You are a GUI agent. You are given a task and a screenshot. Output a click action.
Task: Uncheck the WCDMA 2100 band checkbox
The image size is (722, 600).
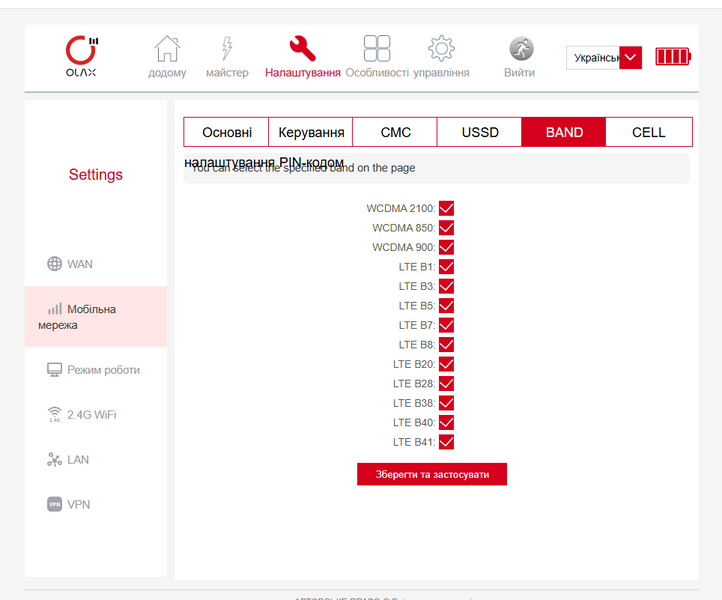click(446, 208)
